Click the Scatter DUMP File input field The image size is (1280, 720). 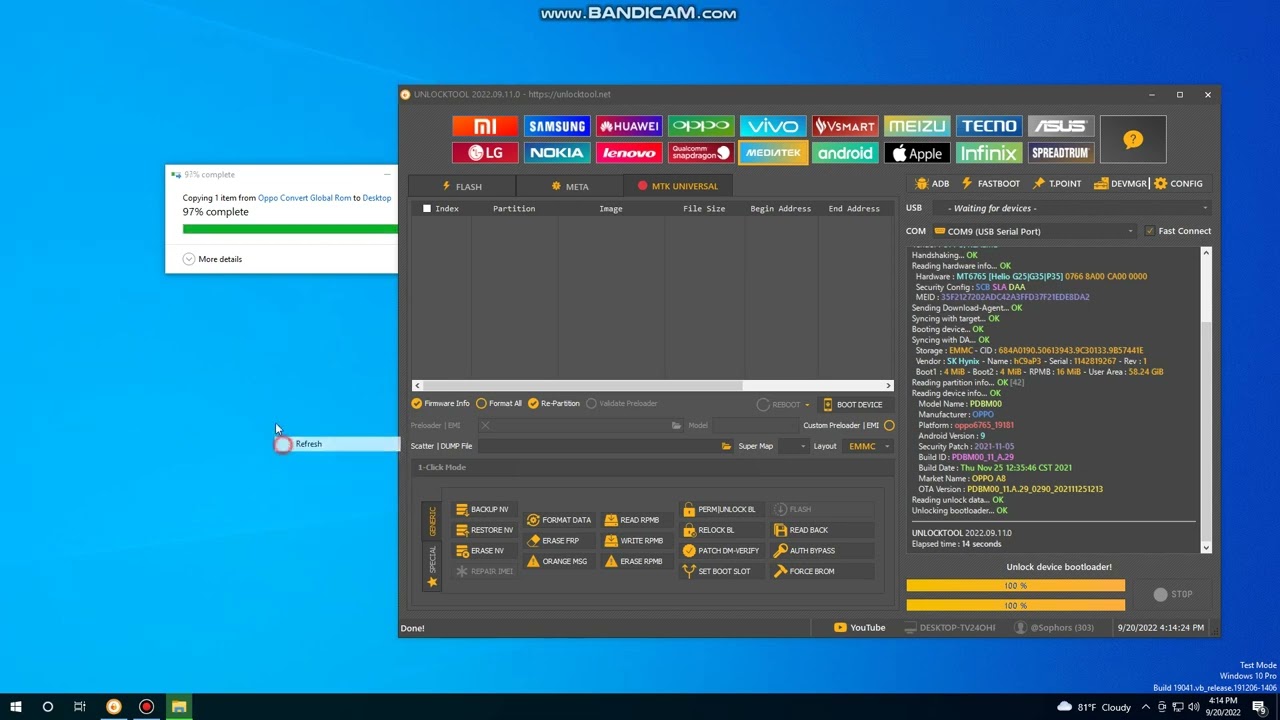click(x=597, y=446)
